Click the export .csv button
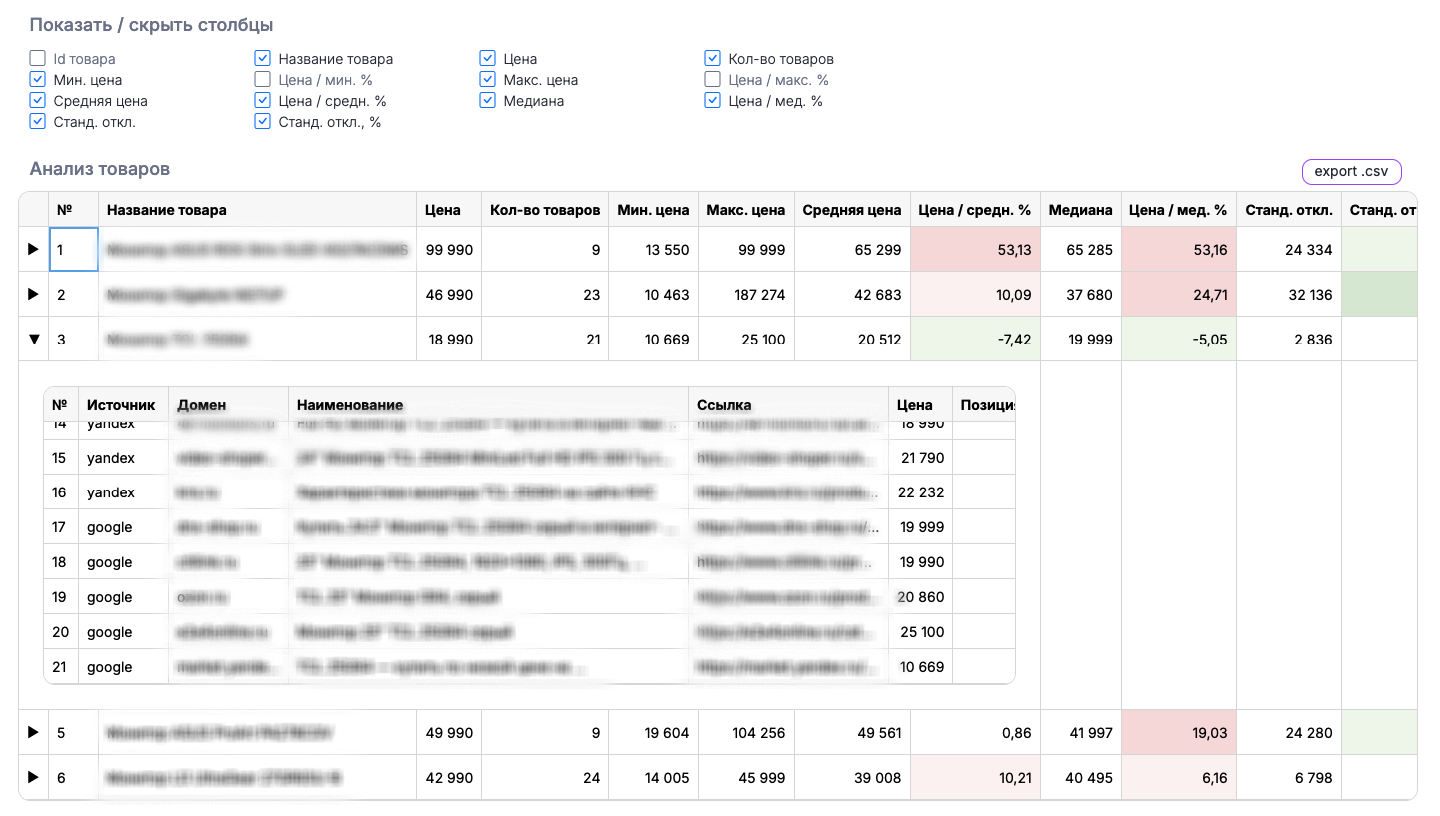Screen dimensions: 1440x816 [1351, 172]
